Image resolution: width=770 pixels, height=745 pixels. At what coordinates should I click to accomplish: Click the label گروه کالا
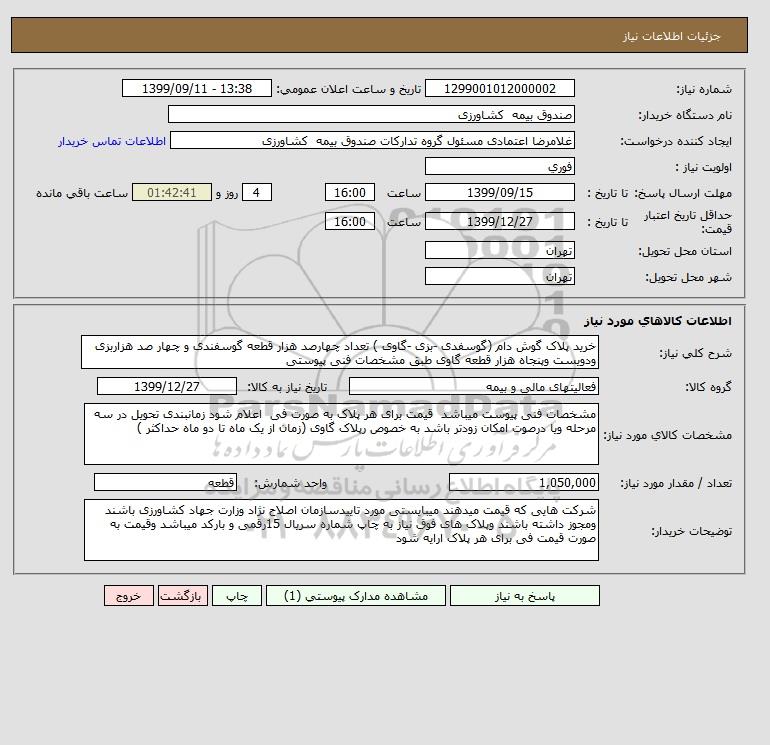point(709,387)
